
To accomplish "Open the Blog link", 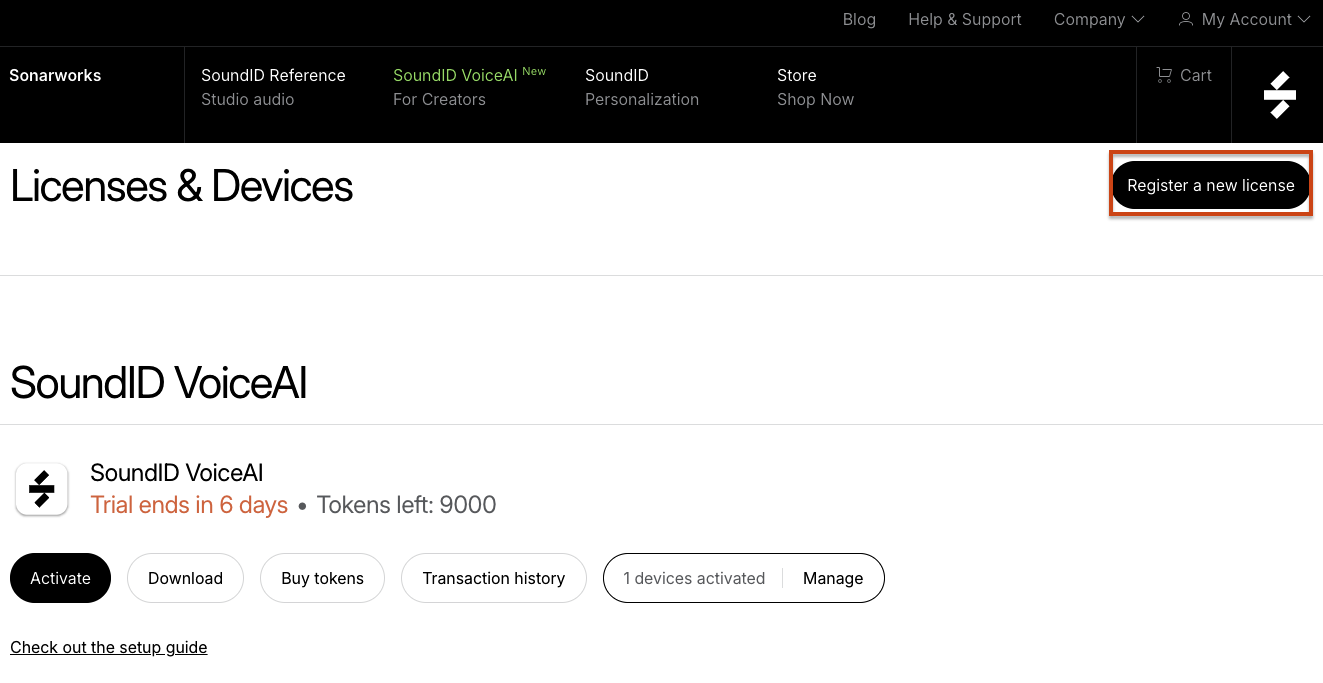I will click(859, 19).
